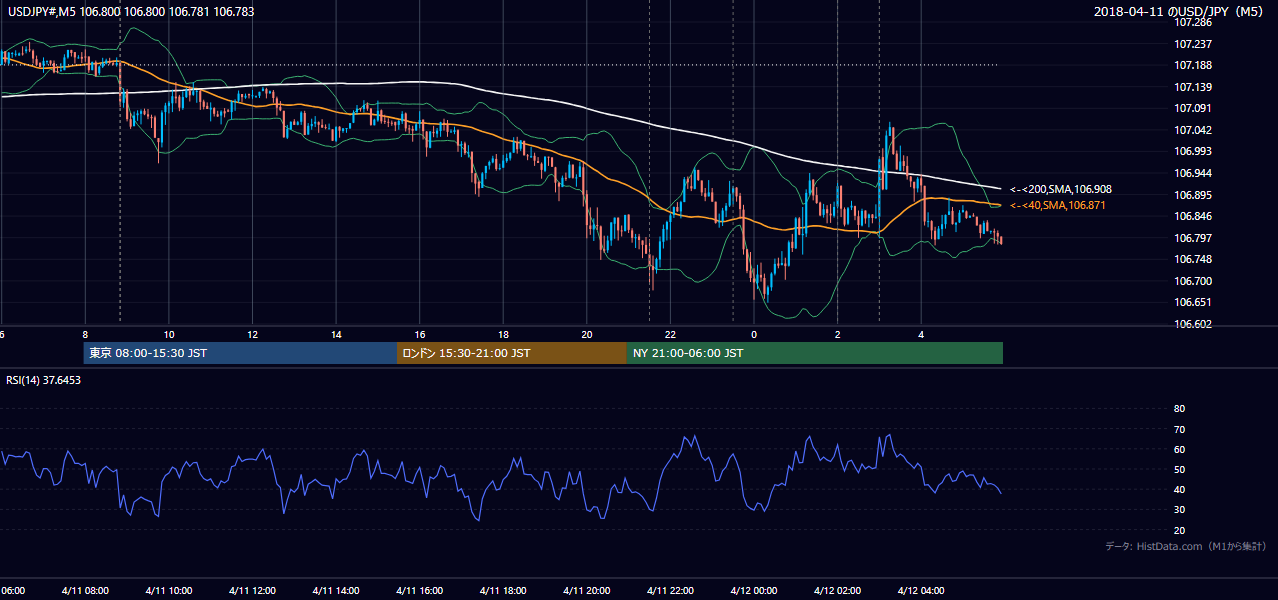
Task: Click hour label 22 under the price chart
Action: [671, 334]
